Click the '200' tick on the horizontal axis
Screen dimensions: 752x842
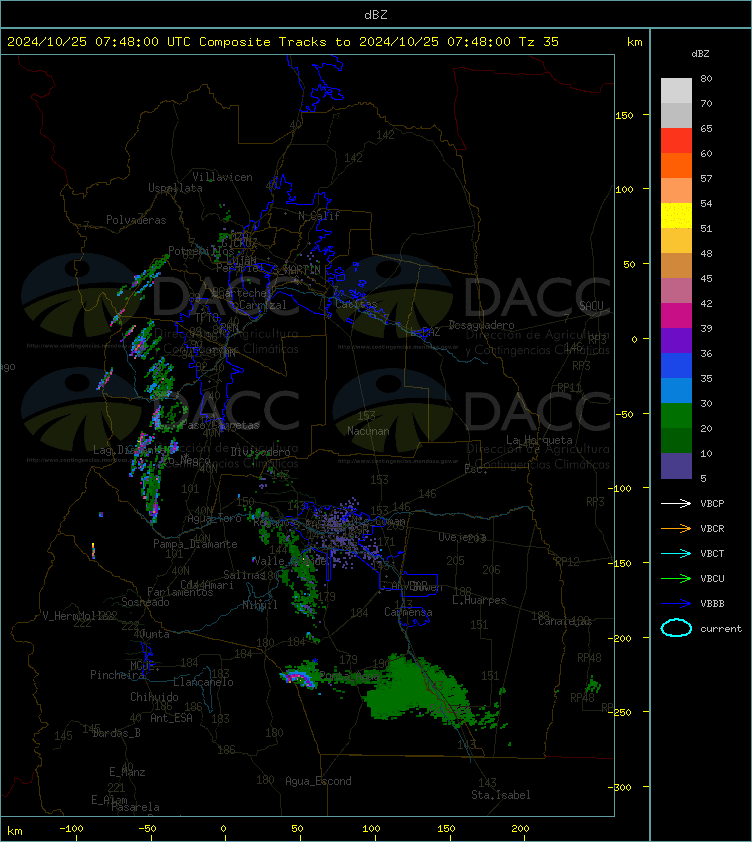coord(520,829)
